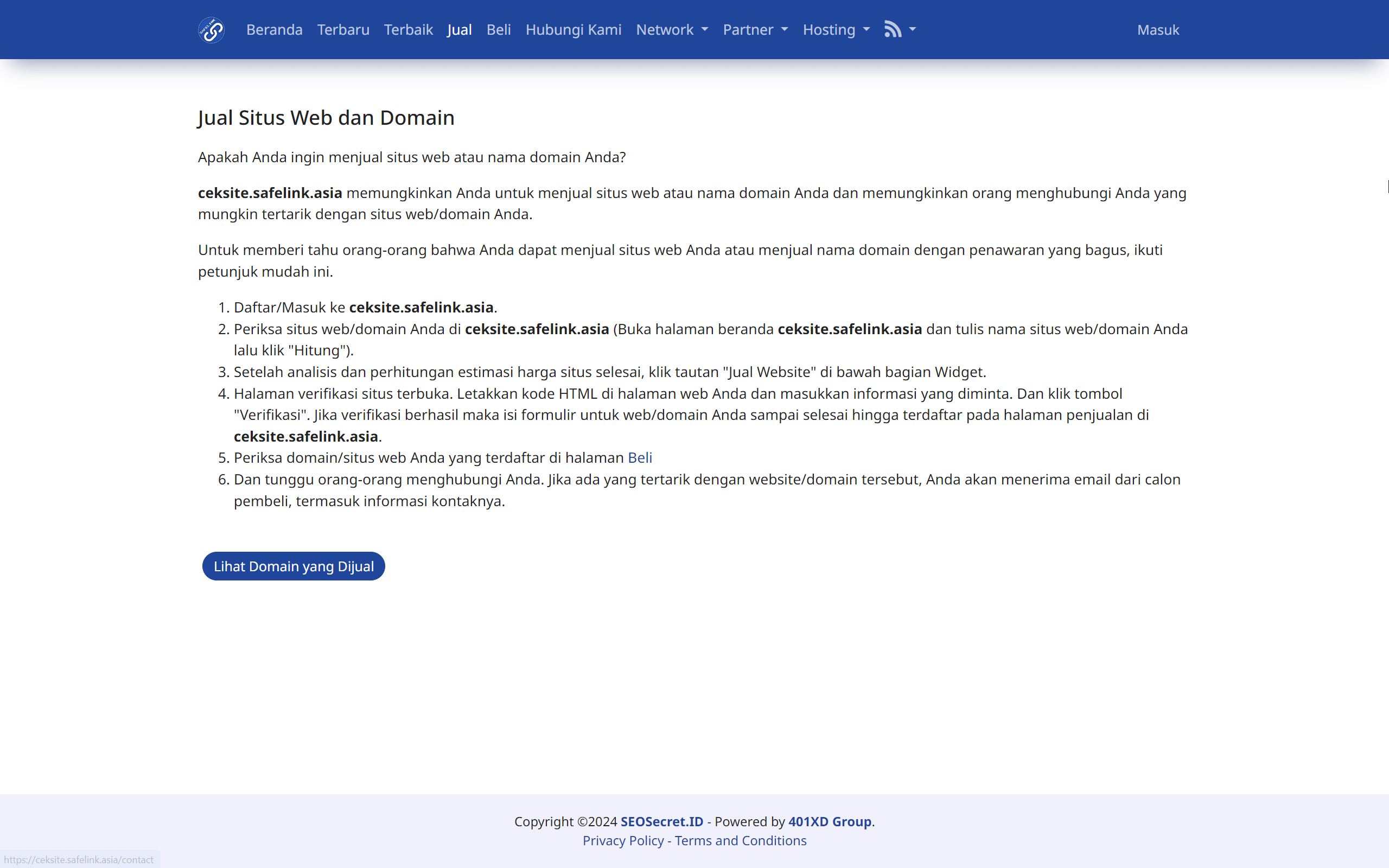
Task: Navigate to the Beranda menu item
Action: tap(275, 29)
